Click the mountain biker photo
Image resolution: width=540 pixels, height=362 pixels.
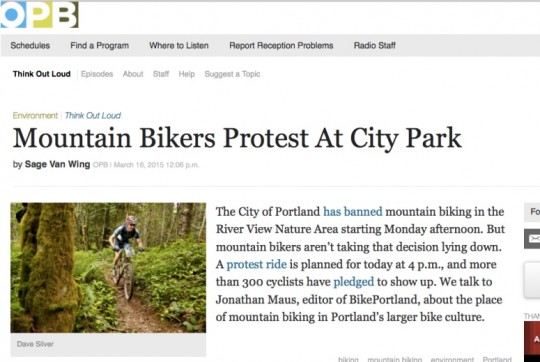(108, 268)
